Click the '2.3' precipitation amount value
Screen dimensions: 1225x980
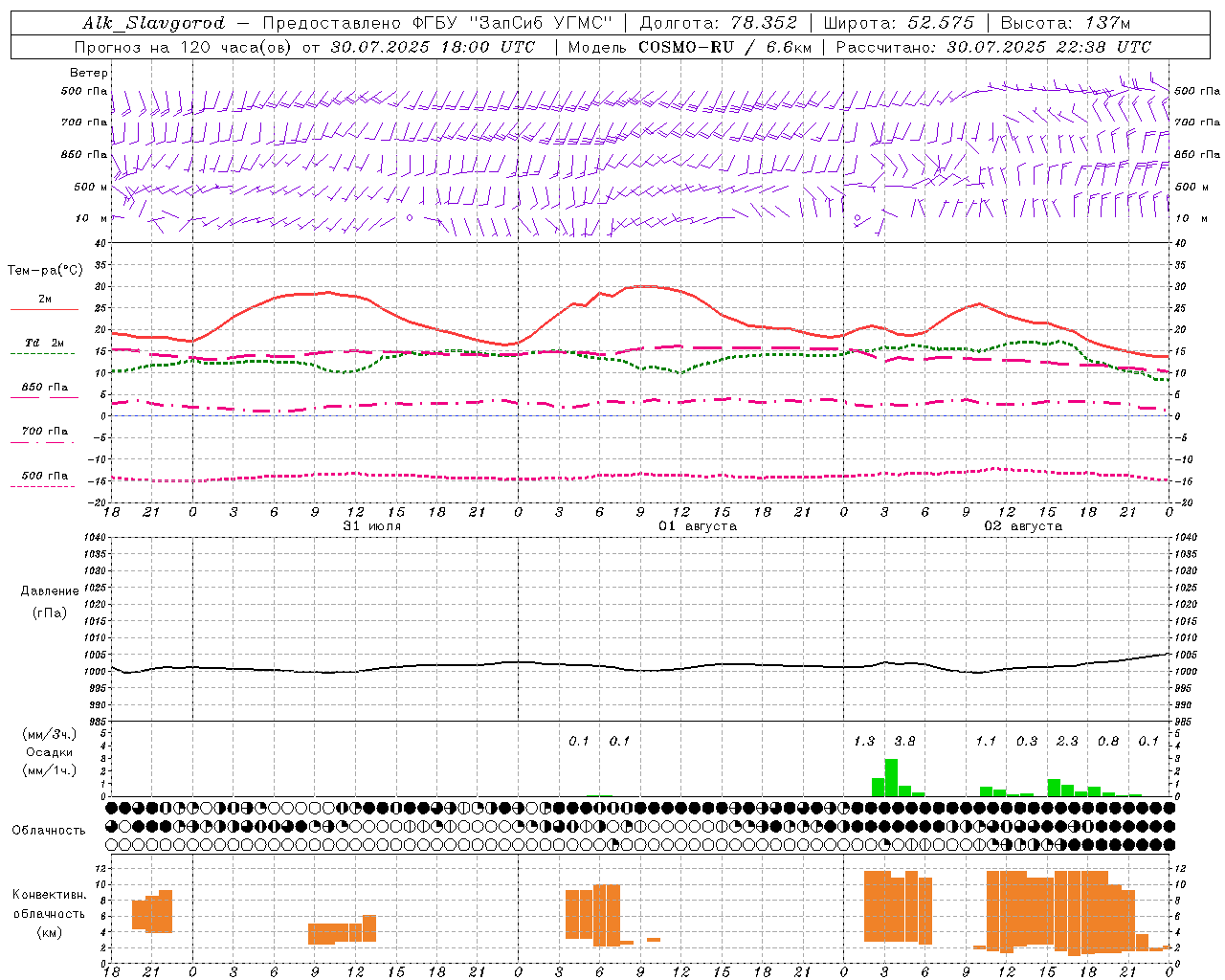pos(1067,742)
